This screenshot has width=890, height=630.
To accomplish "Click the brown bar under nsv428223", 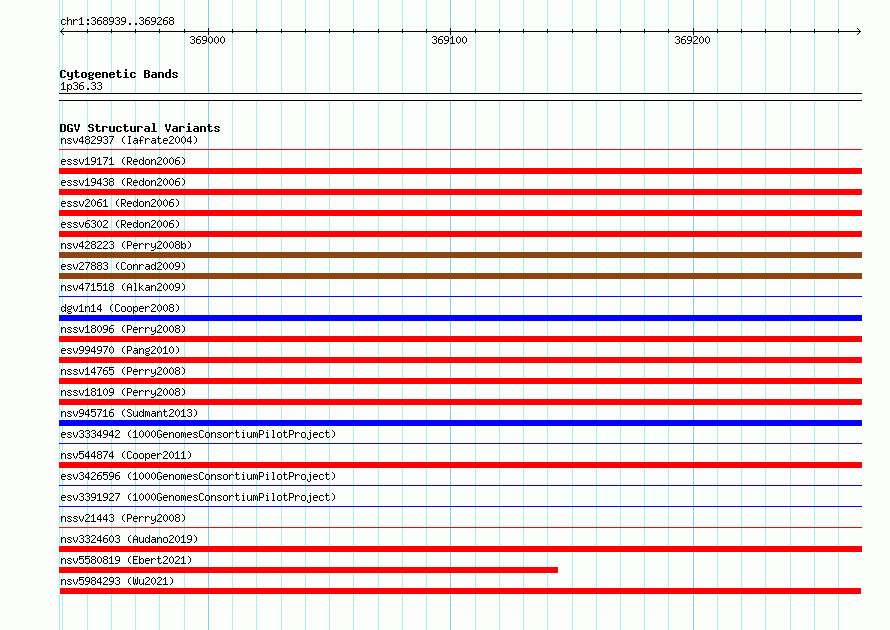I will pyautogui.click(x=460, y=255).
